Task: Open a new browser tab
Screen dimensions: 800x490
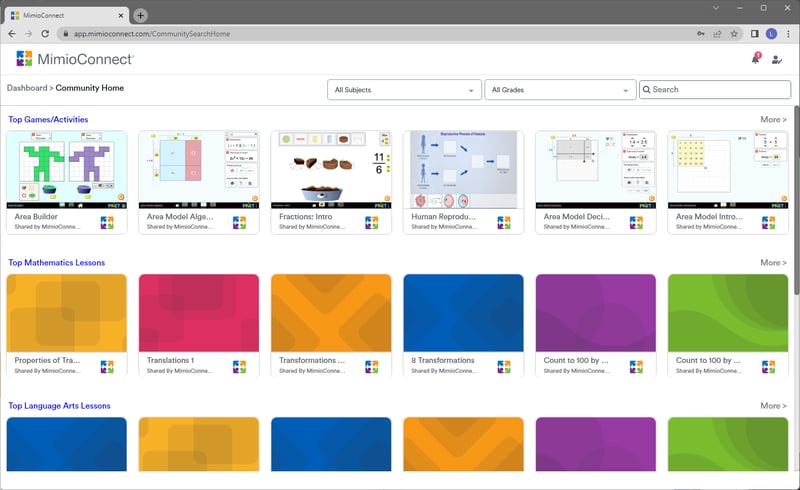Action: [x=140, y=15]
